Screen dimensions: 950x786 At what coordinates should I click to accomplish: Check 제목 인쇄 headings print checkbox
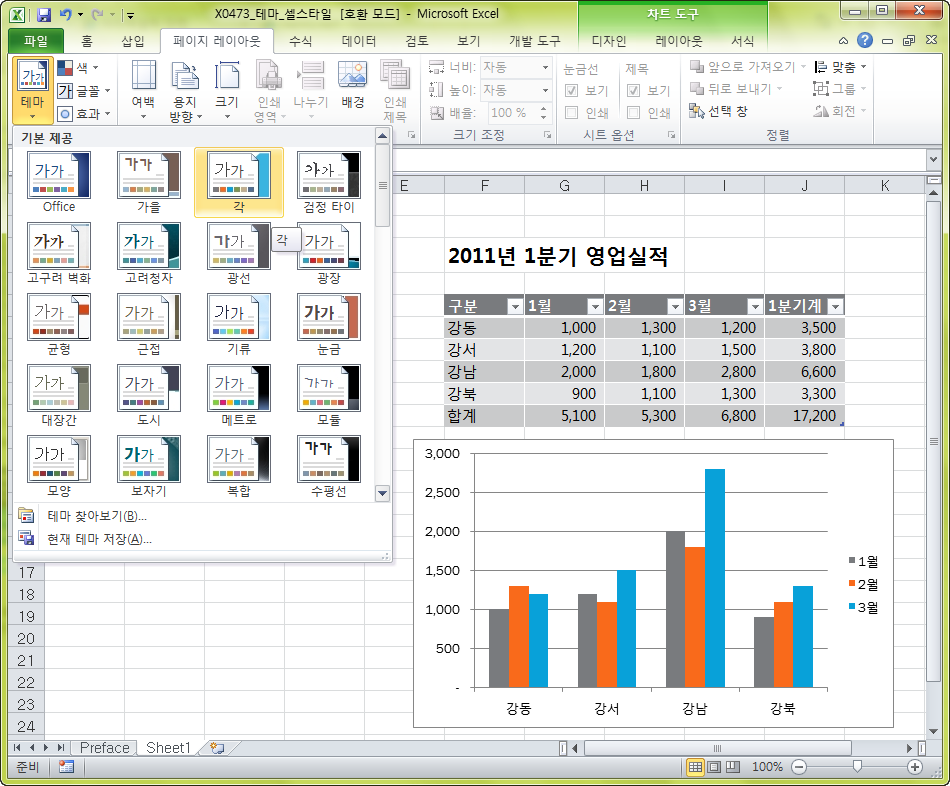(633, 113)
